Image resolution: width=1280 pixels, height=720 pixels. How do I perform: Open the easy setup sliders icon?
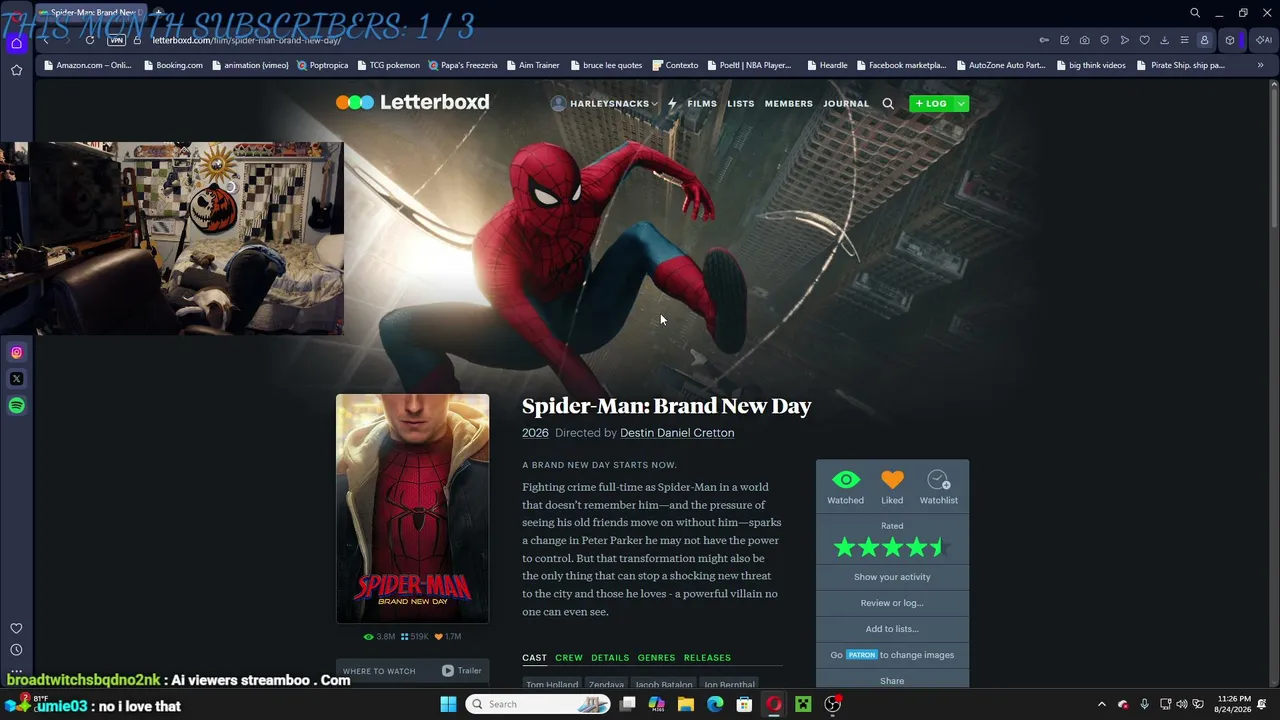(x=1184, y=40)
